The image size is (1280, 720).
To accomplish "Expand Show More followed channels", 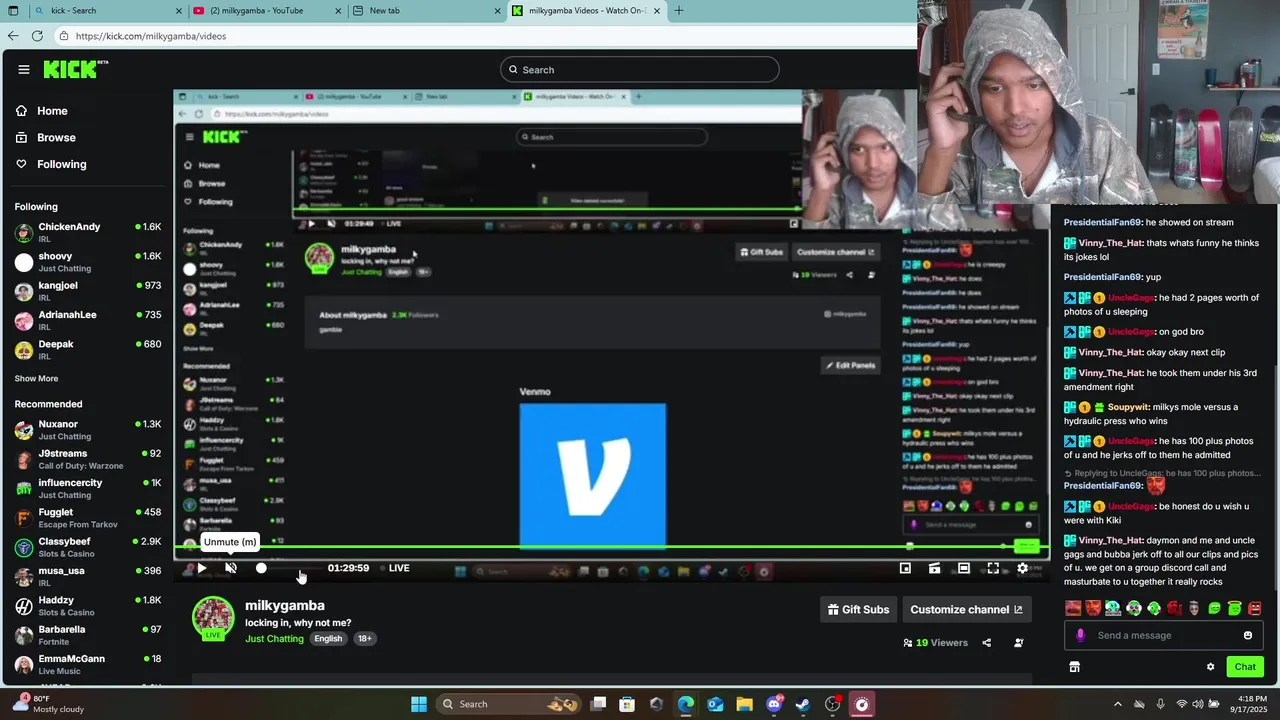I will 36,379.
